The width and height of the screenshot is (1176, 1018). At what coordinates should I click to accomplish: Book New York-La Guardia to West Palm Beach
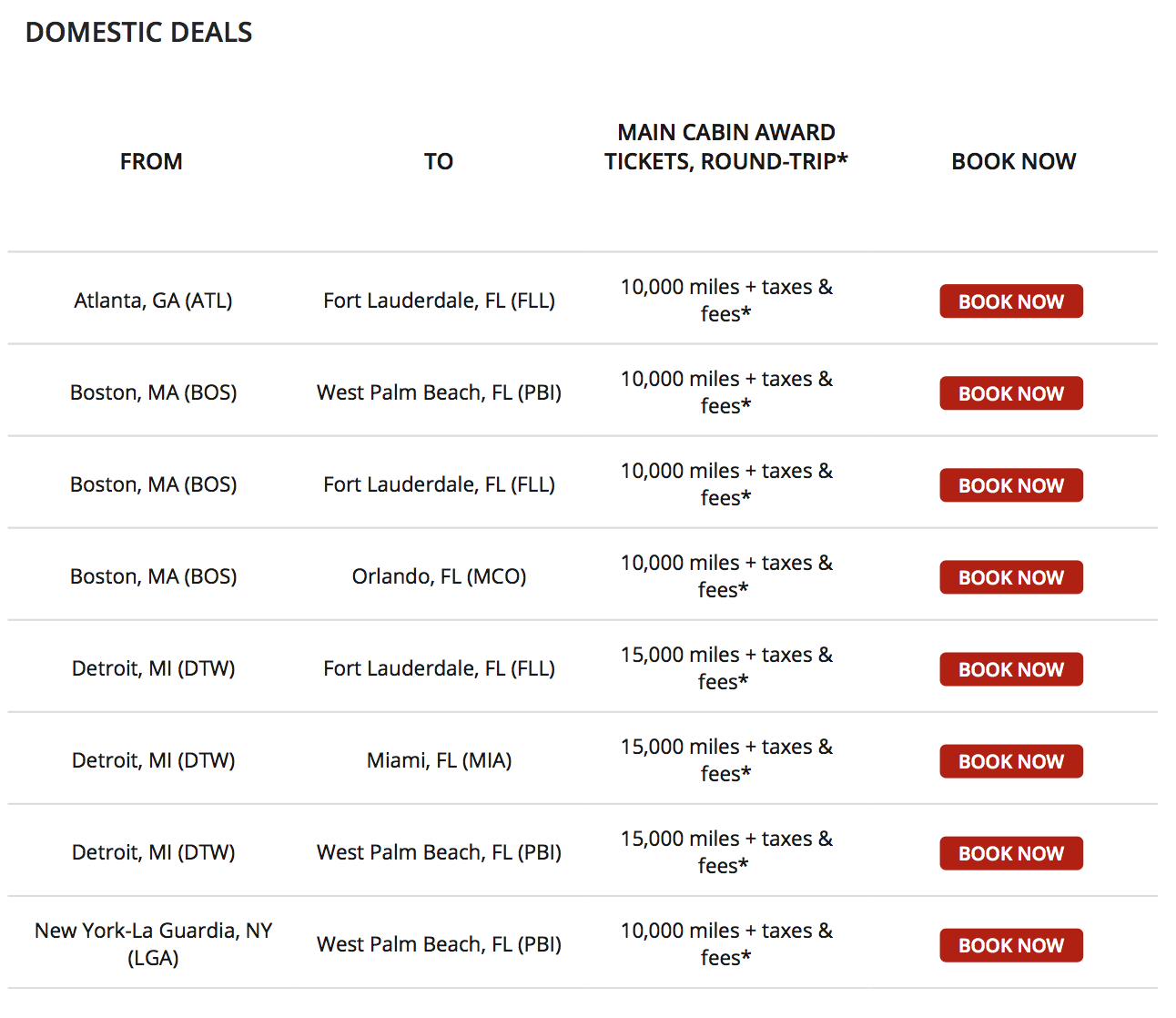pos(1011,945)
